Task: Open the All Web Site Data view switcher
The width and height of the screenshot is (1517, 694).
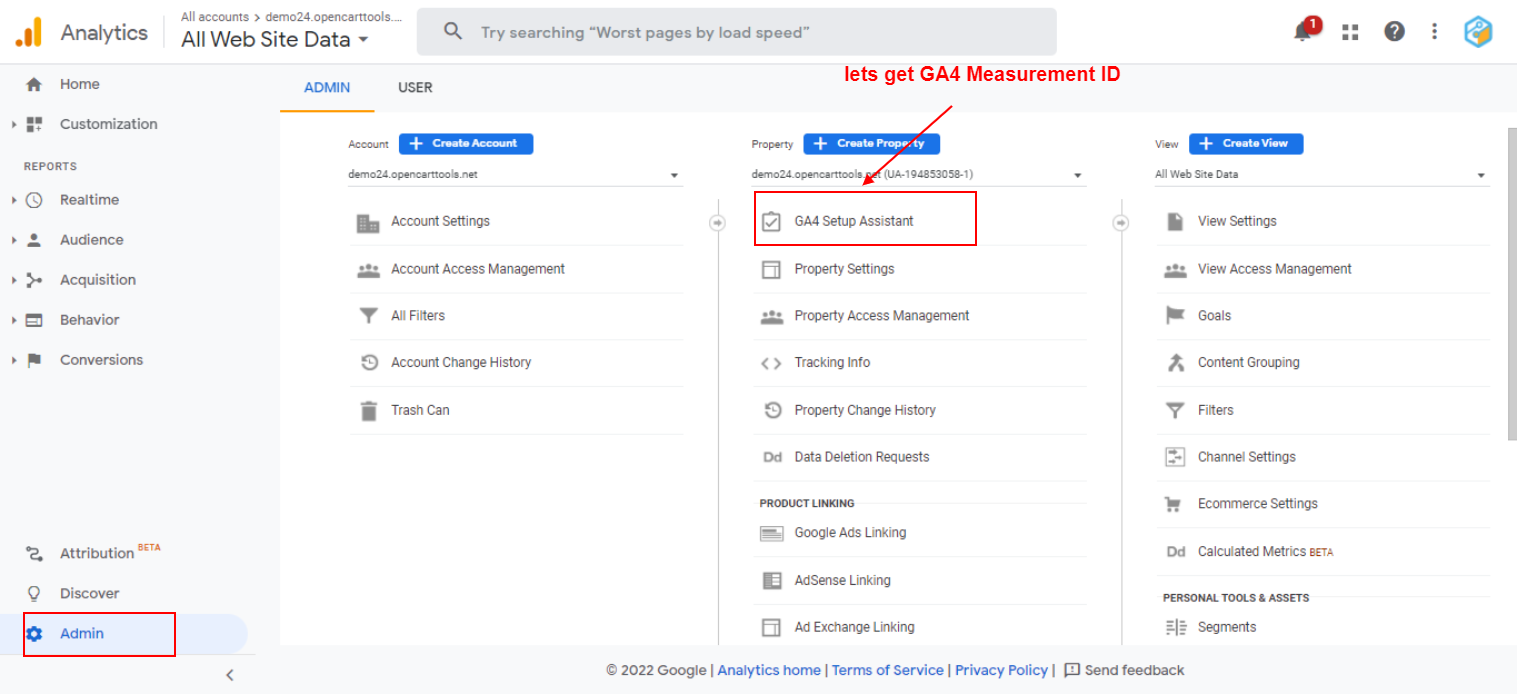Action: (275, 40)
